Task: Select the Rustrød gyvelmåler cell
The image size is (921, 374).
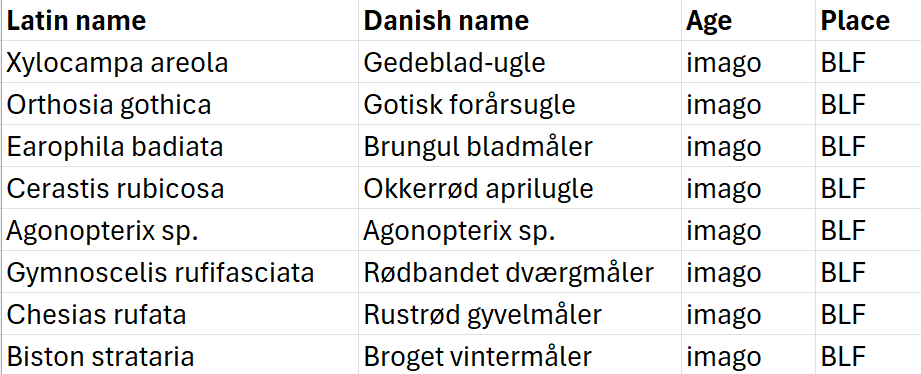Action: 520,314
